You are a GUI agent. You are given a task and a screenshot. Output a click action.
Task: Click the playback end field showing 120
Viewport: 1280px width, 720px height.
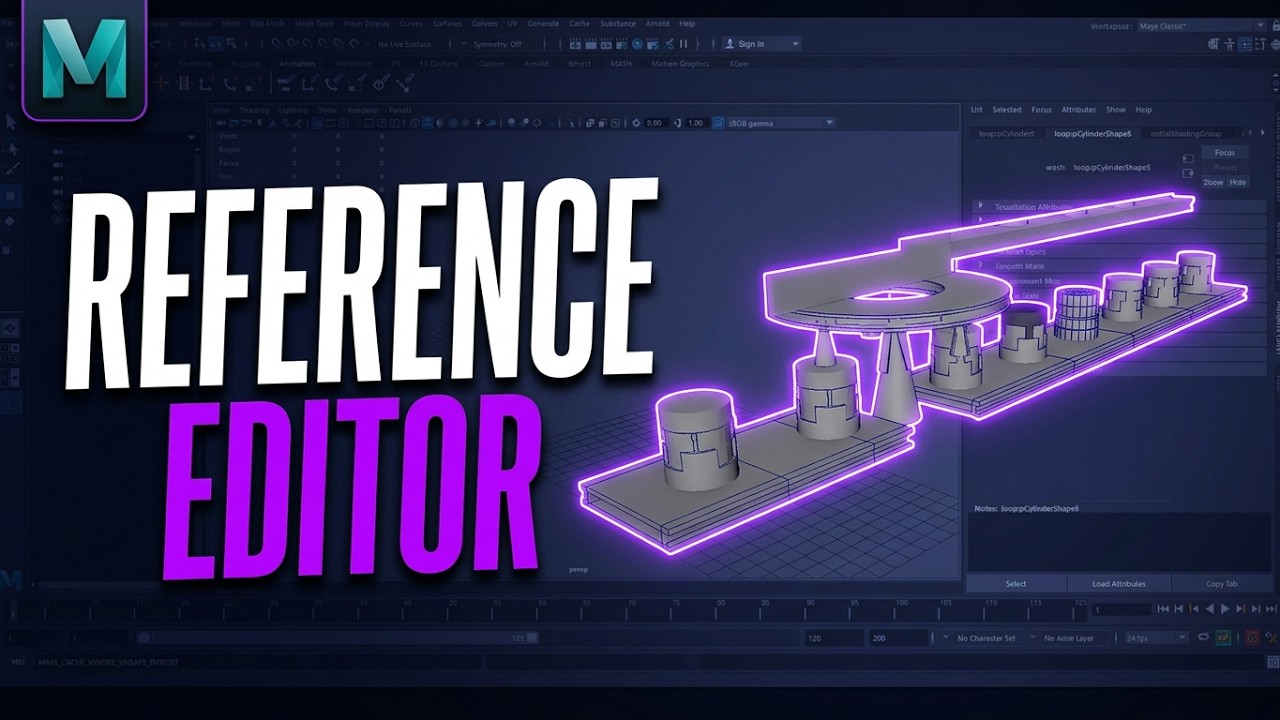coord(834,638)
